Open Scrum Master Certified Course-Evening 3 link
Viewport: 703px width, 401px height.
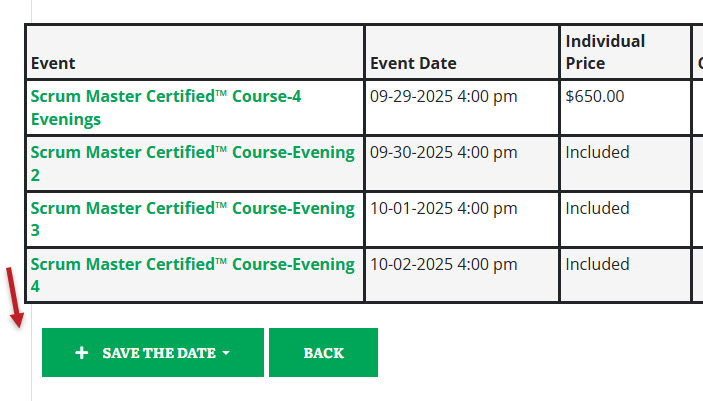pyautogui.click(x=192, y=219)
